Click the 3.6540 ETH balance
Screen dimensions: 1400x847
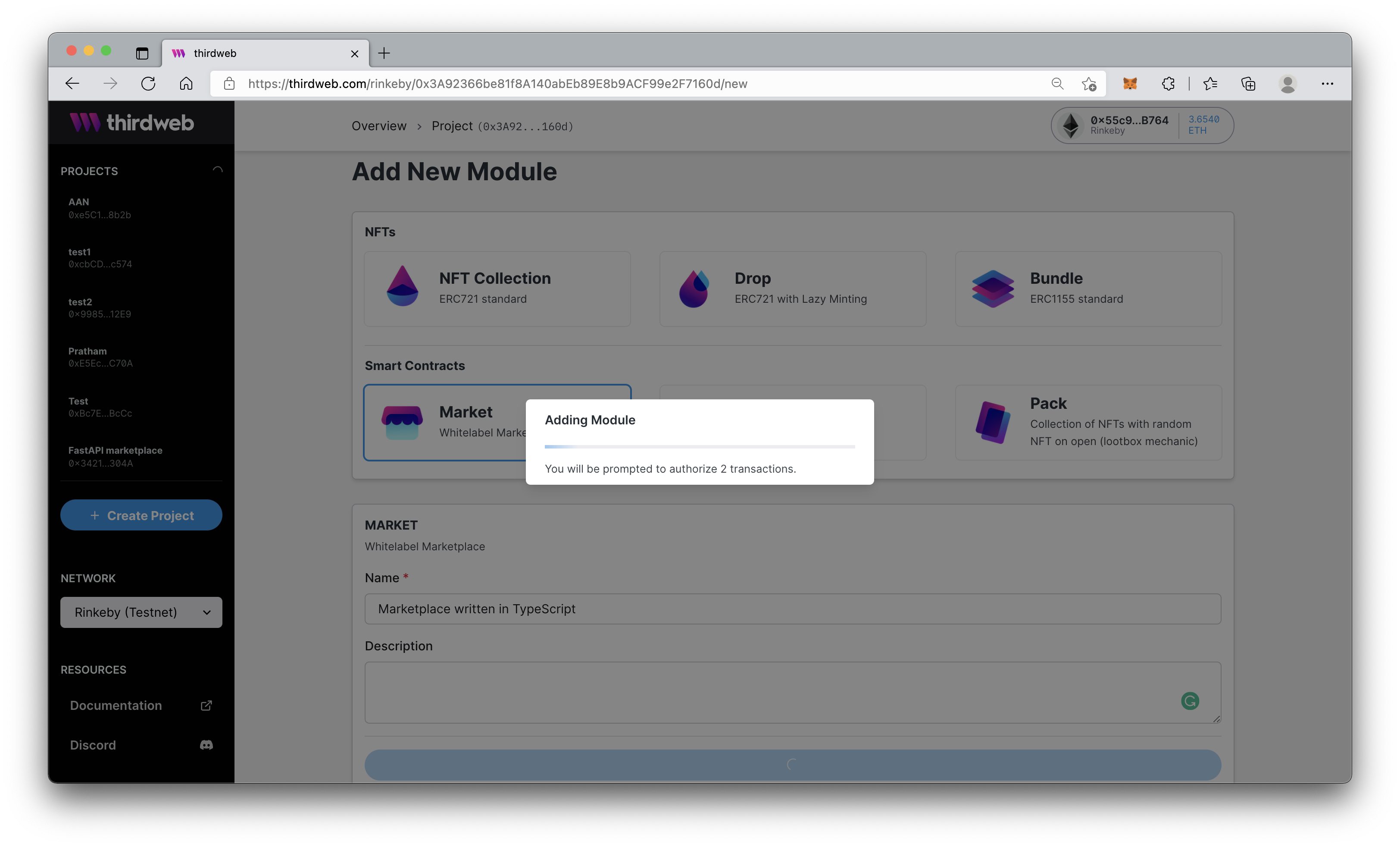(x=1203, y=125)
